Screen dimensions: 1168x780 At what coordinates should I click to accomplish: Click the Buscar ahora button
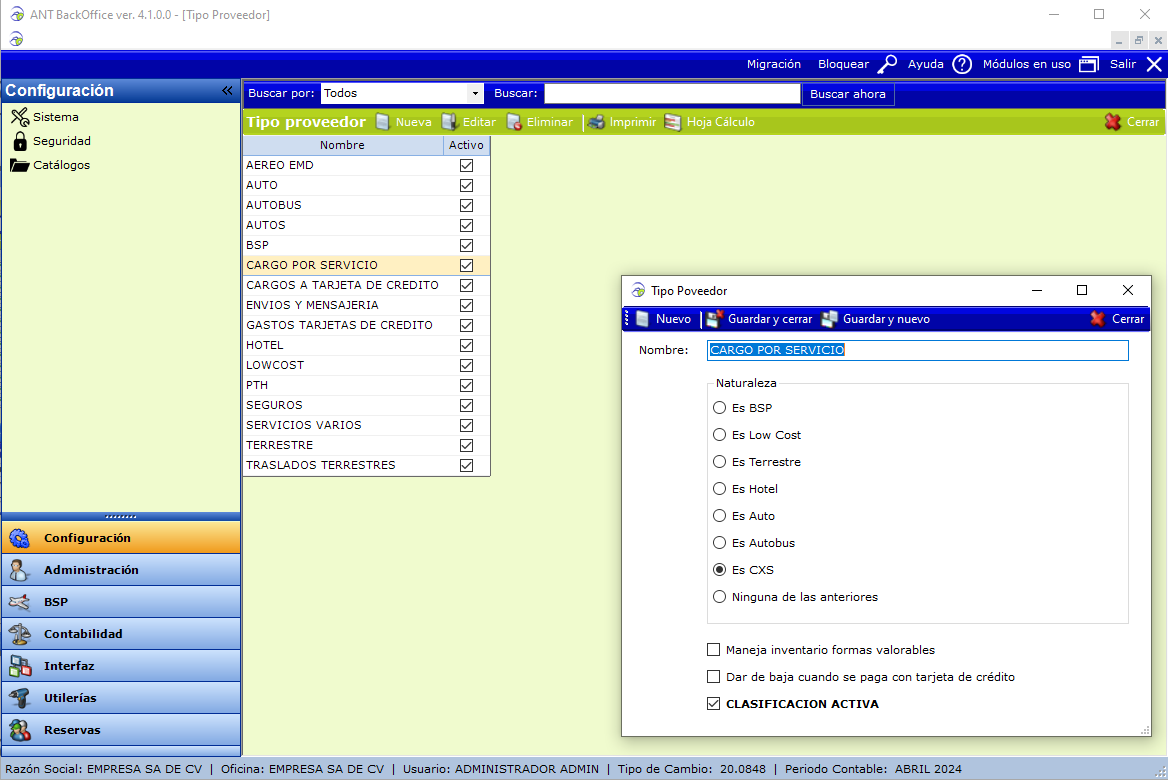click(847, 94)
